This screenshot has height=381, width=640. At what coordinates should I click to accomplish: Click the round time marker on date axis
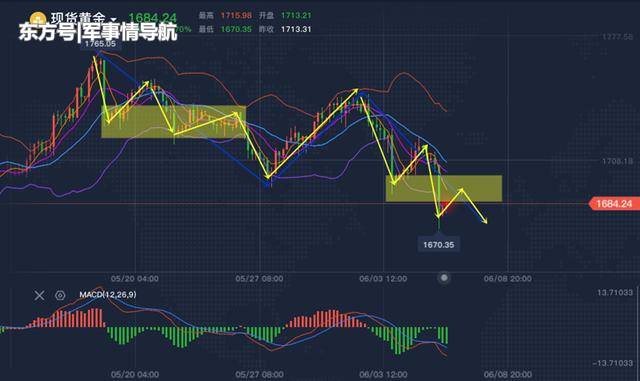click(444, 278)
